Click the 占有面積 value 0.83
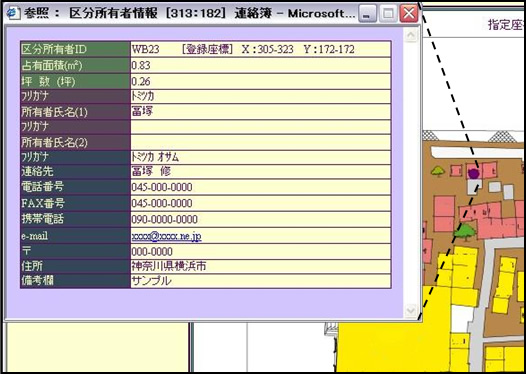This screenshot has height=374, width=526. 141,65
